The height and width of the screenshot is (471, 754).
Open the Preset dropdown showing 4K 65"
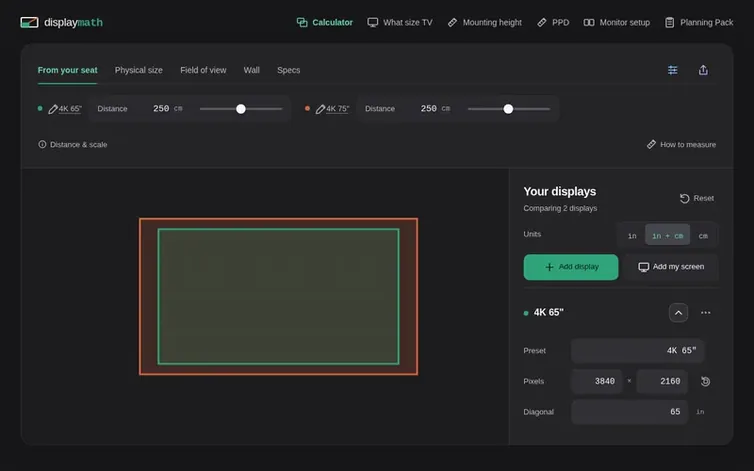coord(638,351)
